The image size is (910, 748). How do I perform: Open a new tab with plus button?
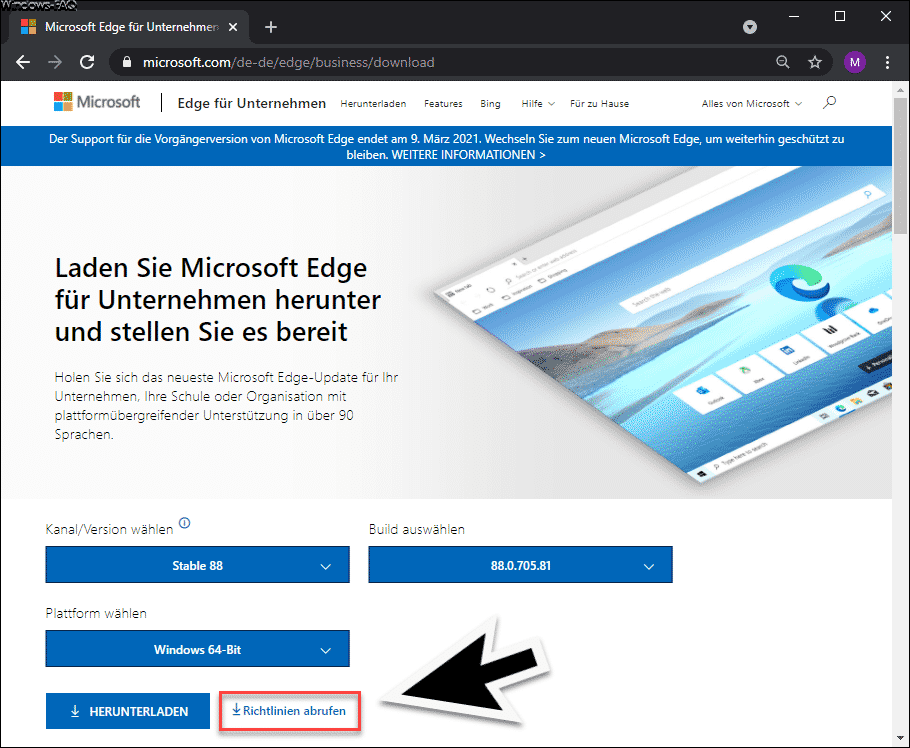(270, 27)
